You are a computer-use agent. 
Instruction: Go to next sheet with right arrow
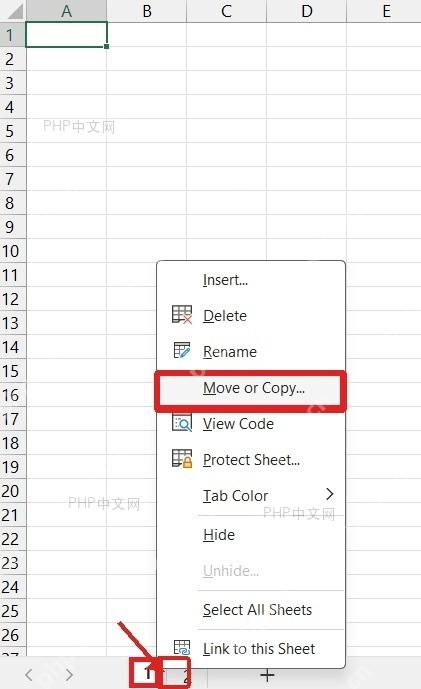pyautogui.click(x=69, y=674)
